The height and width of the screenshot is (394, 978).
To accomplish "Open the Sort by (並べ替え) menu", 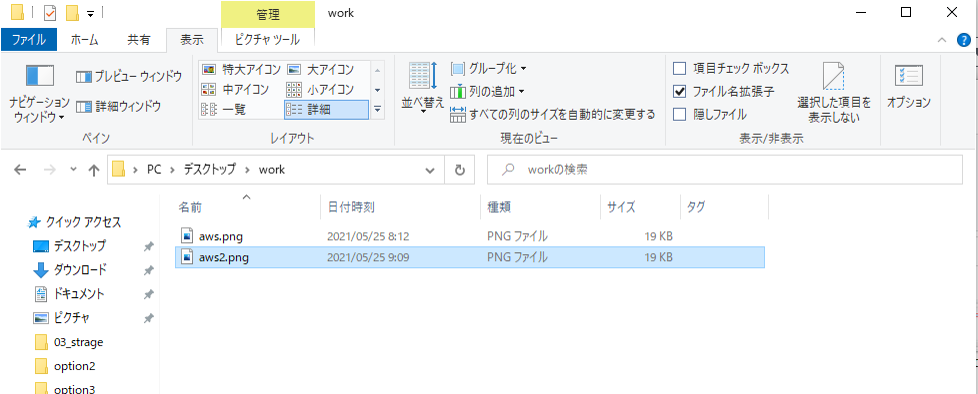I will (423, 87).
